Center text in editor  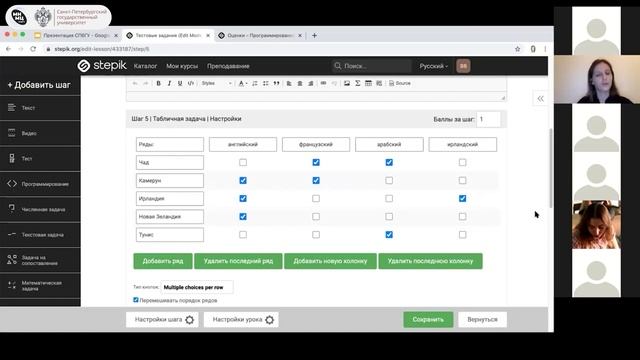[x=300, y=83]
